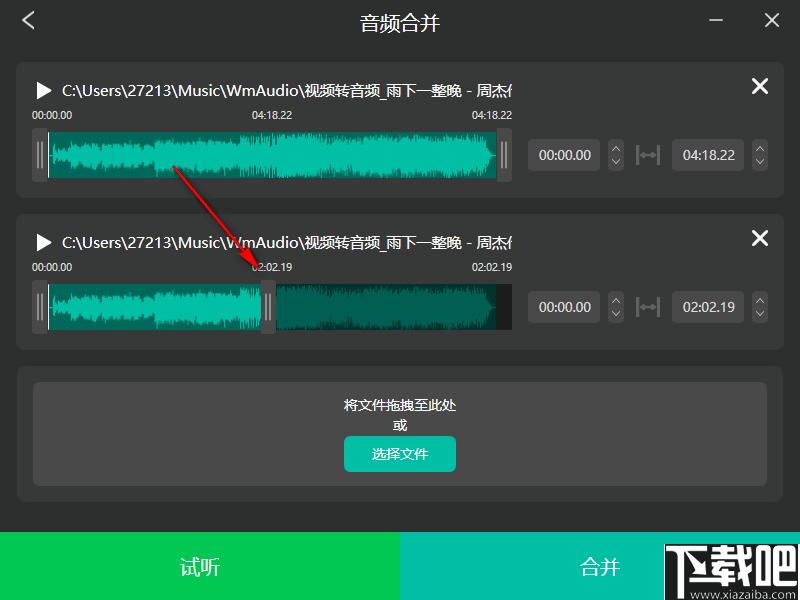The height and width of the screenshot is (600, 800).
Task: Click the second track's file path text
Action: [x=287, y=243]
